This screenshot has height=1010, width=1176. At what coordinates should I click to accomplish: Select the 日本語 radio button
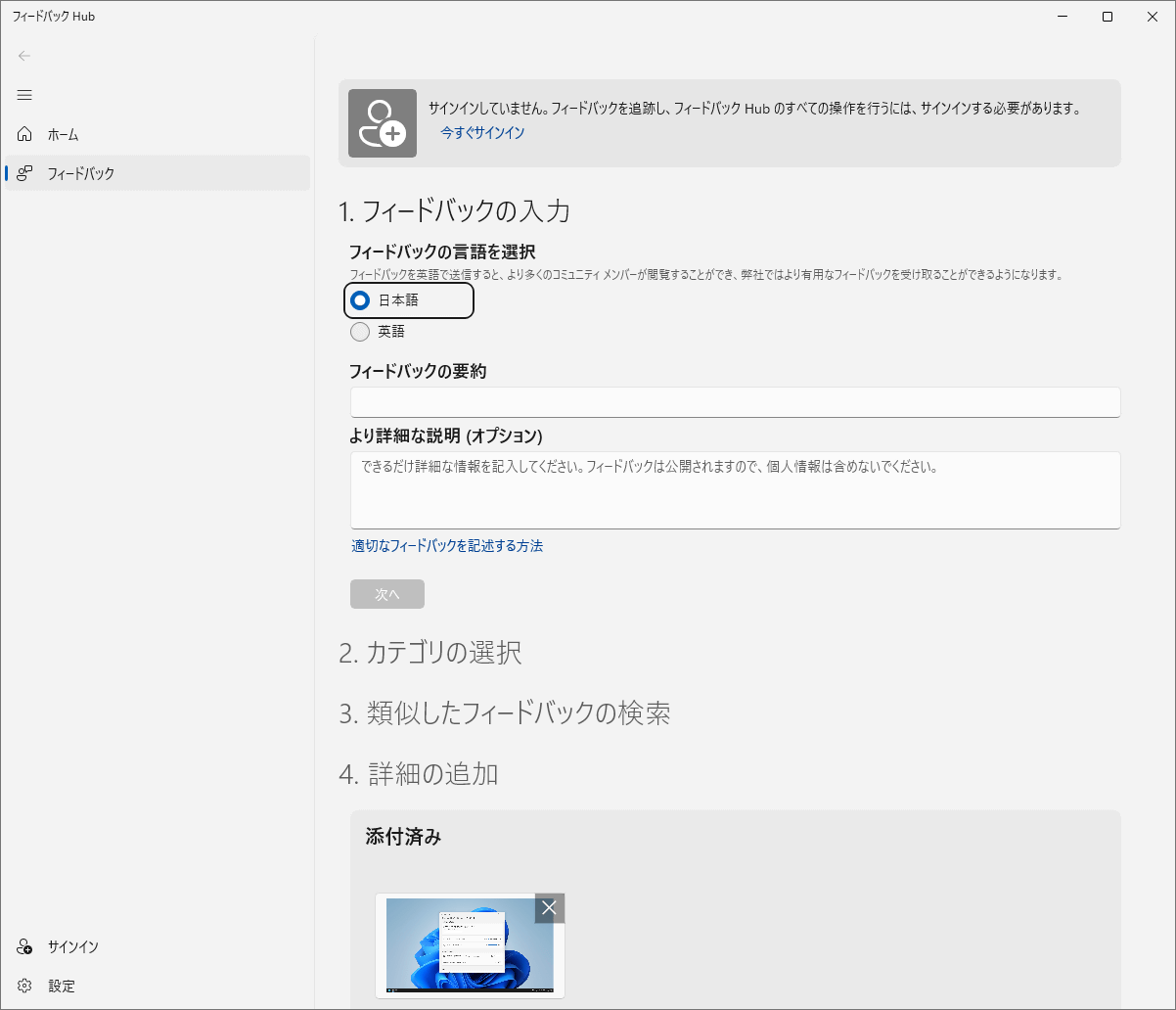click(x=360, y=300)
